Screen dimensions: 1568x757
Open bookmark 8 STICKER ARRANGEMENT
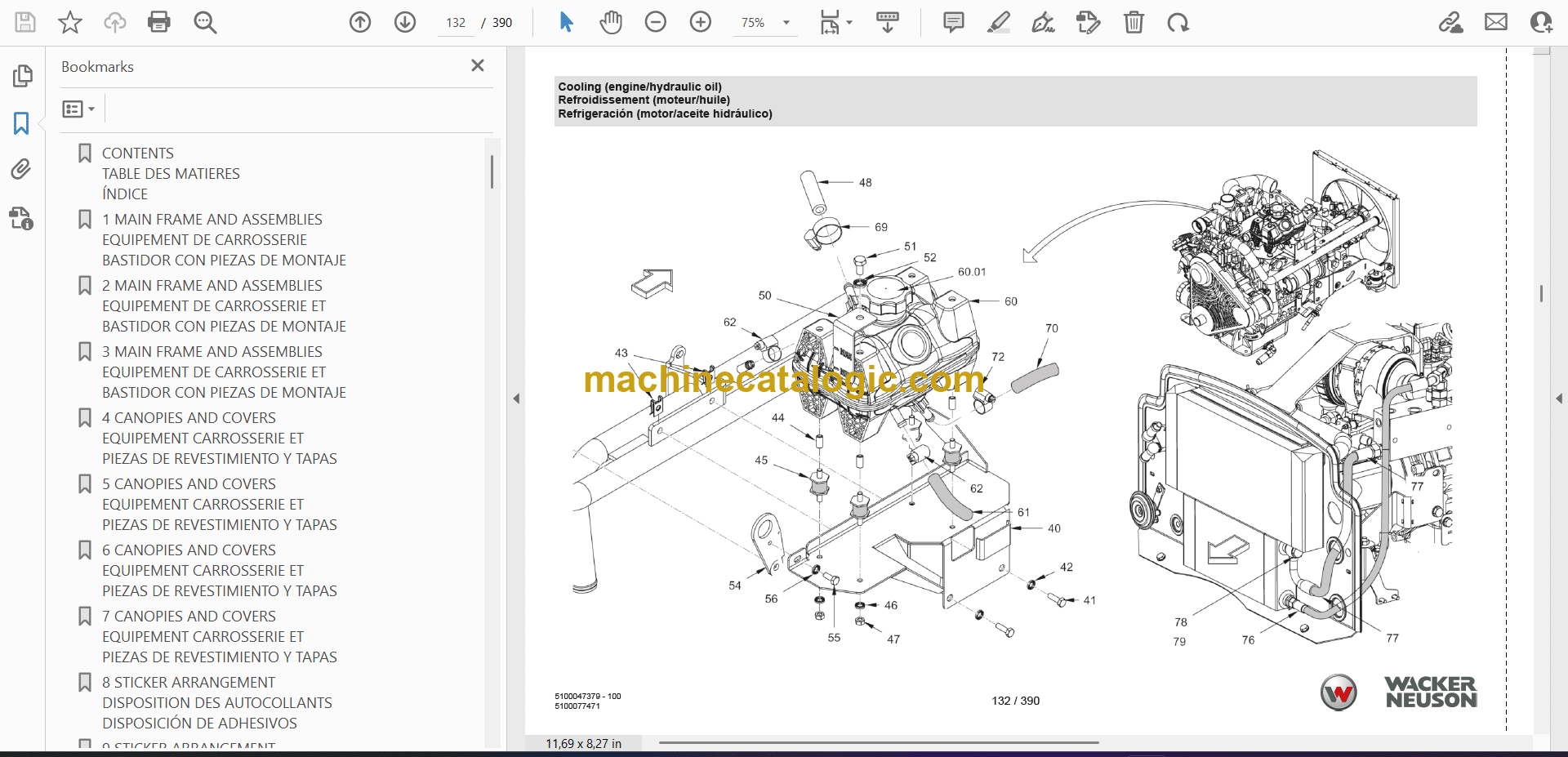pyautogui.click(x=188, y=683)
